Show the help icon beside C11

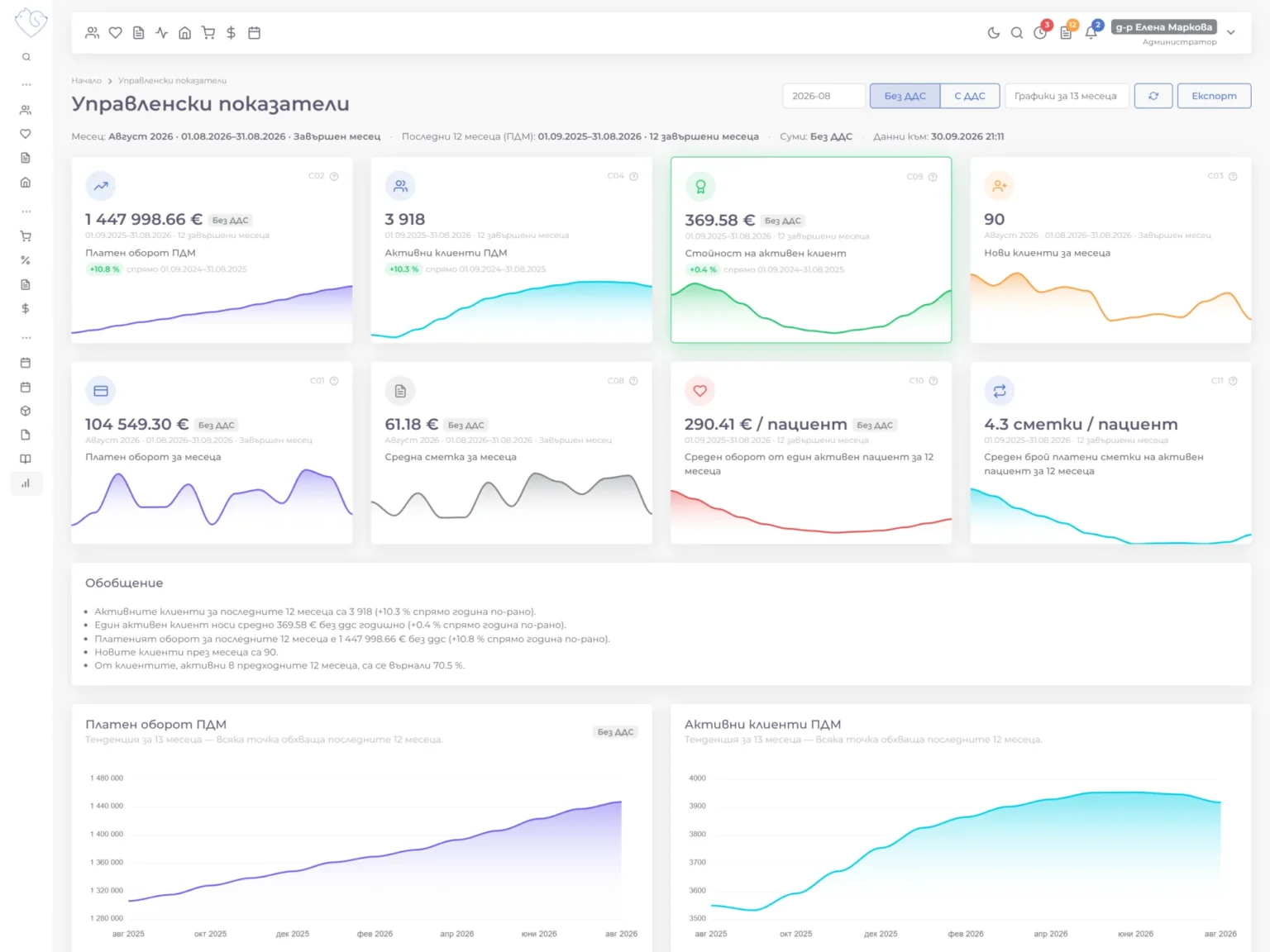coord(1233,381)
